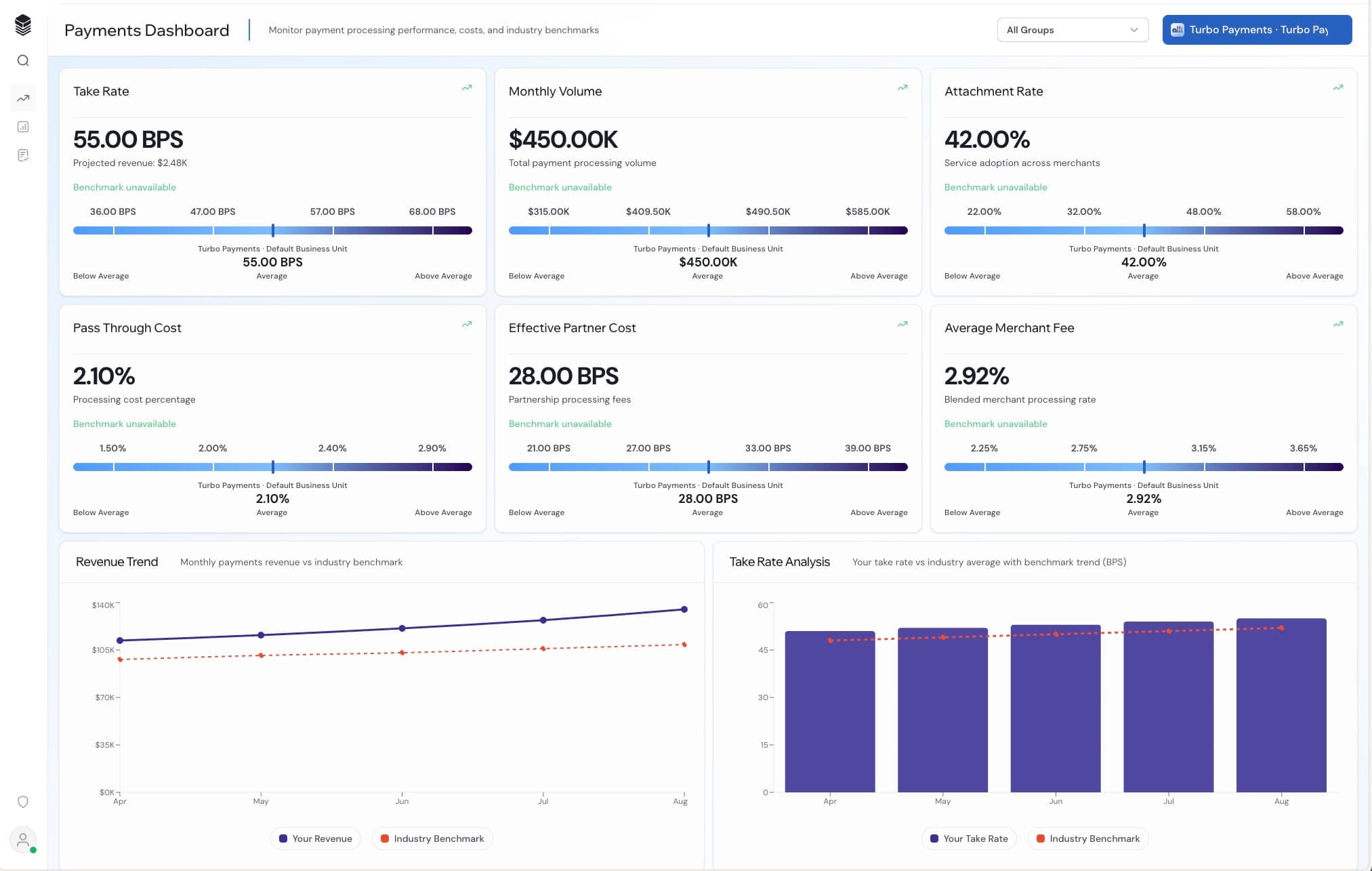Select the August bar in Take Rate Analysis
The width and height of the screenshot is (1372, 871).
1281,705
